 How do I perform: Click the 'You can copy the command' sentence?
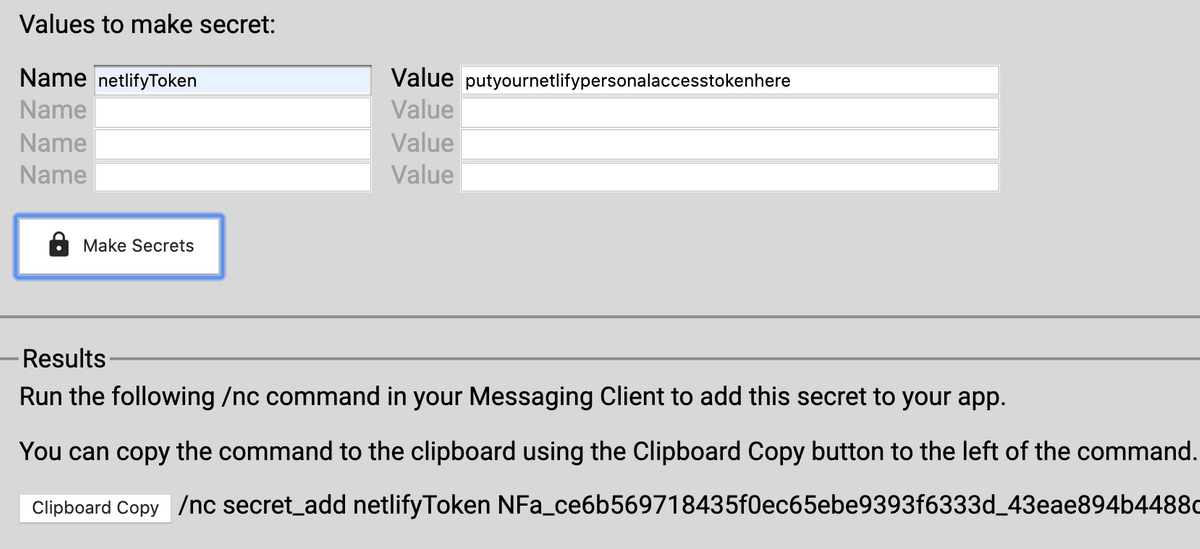(x=606, y=451)
